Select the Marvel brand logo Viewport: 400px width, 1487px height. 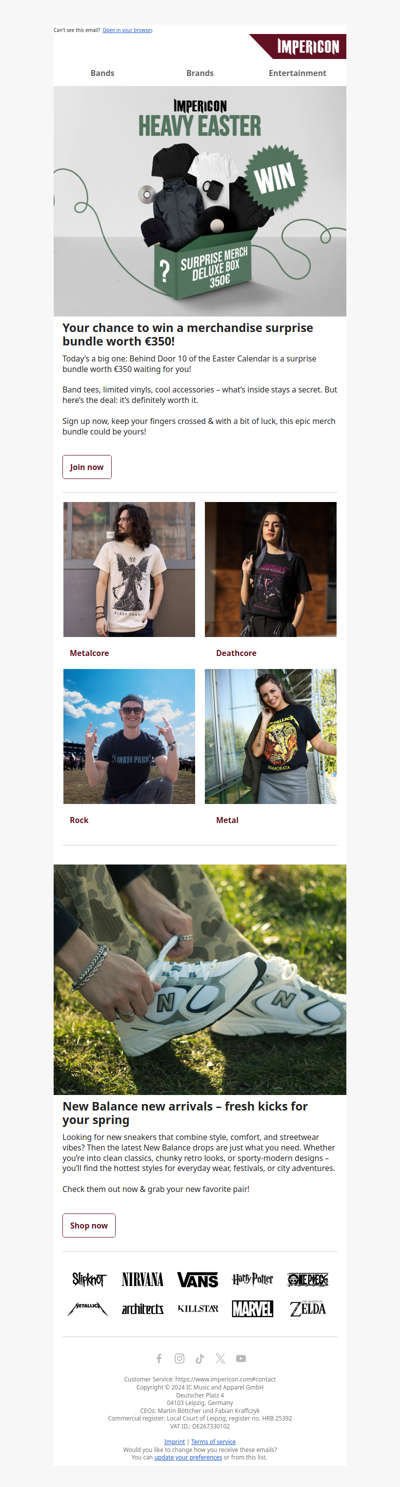[252, 1308]
